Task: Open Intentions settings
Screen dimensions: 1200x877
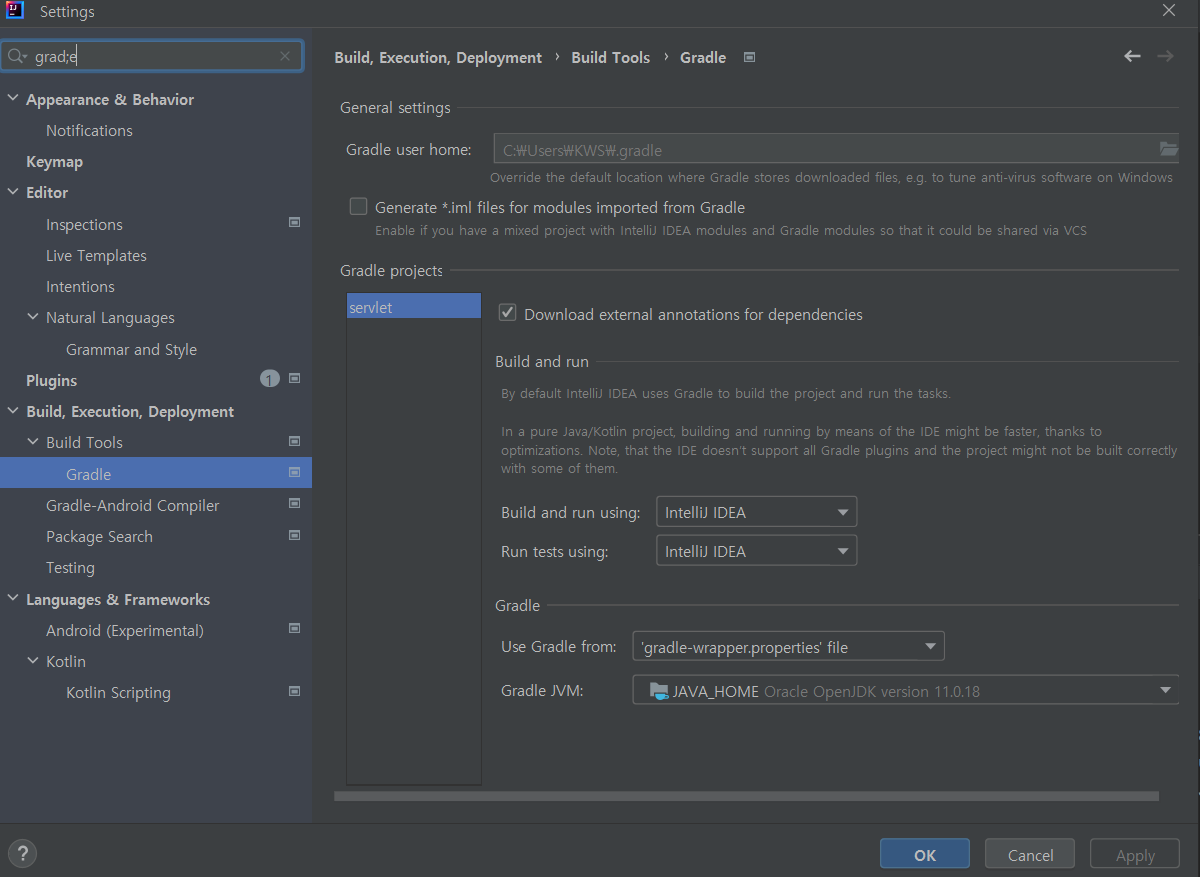Action: (80, 286)
